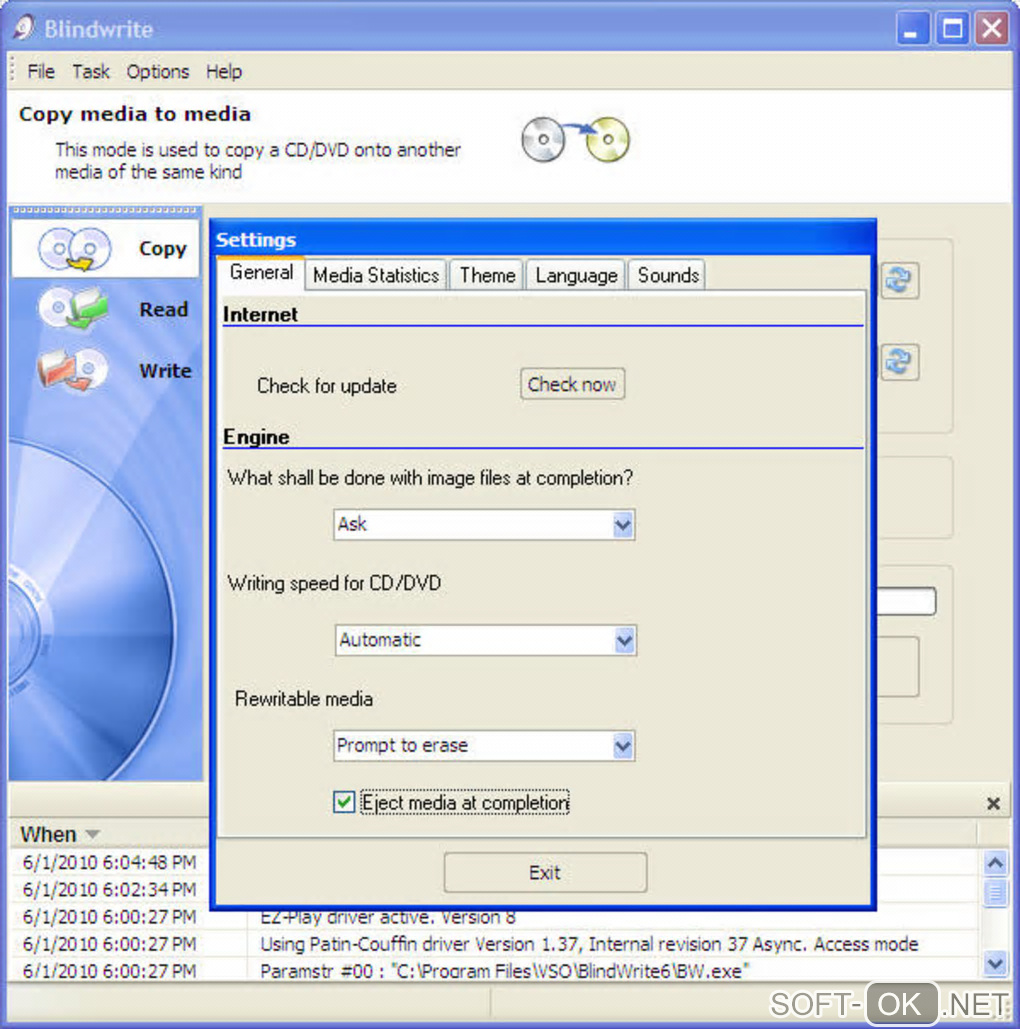1020x1029 pixels.
Task: Switch to the Theme tab
Action: pos(487,275)
